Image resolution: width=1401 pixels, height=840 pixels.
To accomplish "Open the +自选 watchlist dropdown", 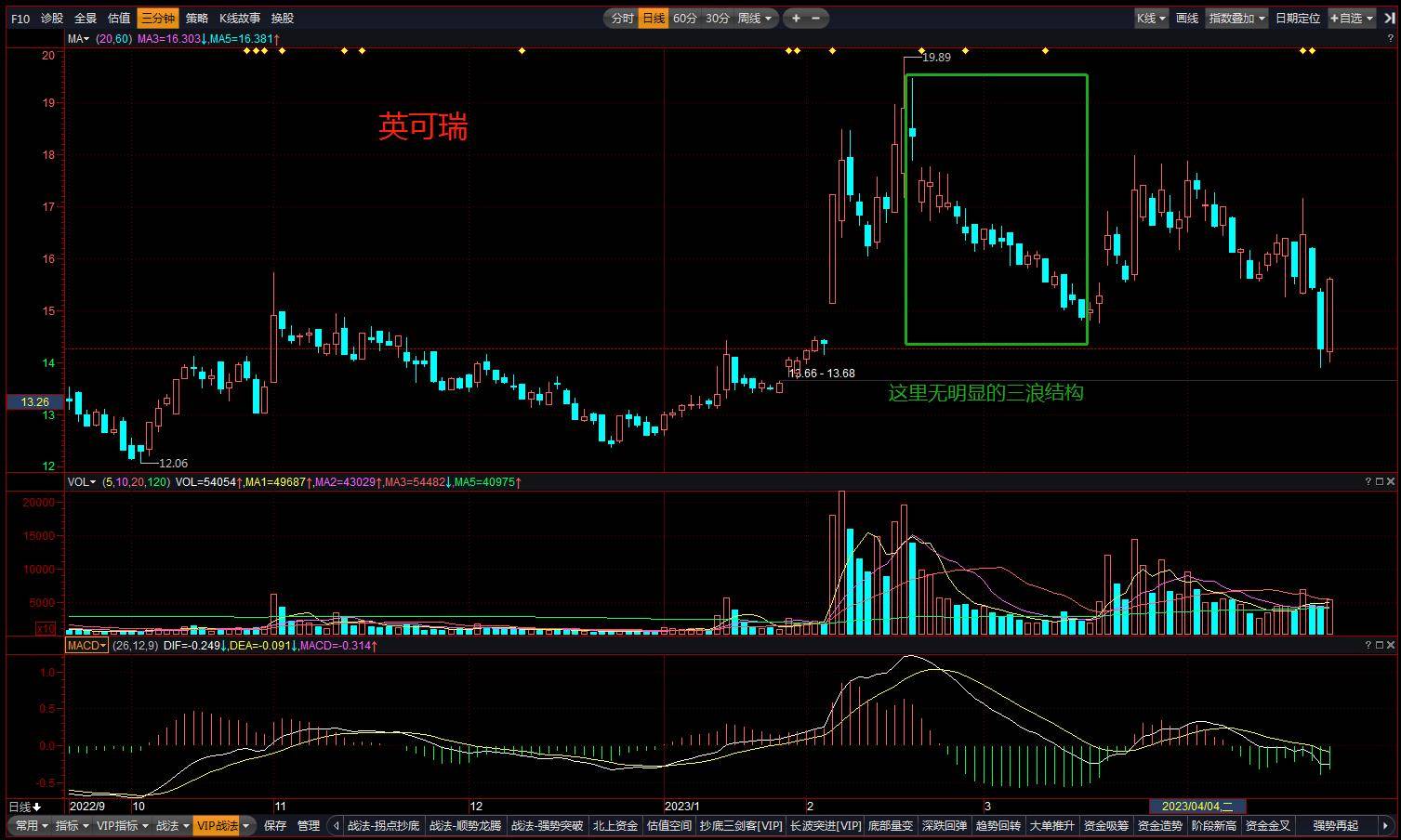I will pos(1351,18).
